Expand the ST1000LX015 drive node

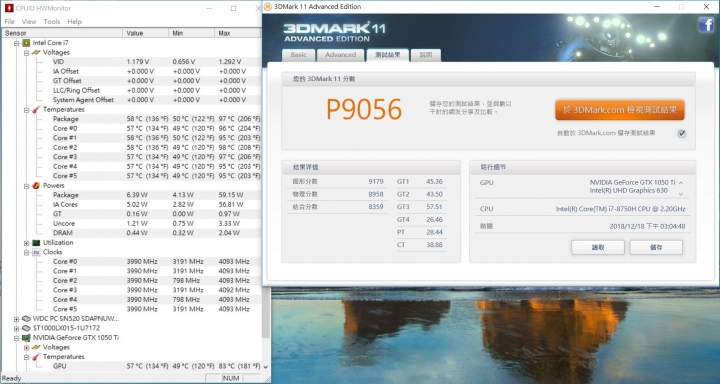[17, 328]
